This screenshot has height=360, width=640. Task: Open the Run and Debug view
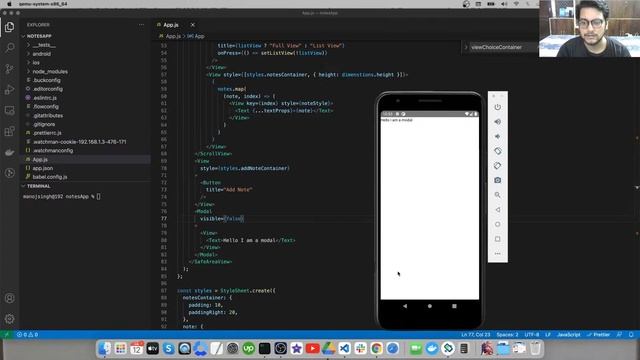(9, 89)
